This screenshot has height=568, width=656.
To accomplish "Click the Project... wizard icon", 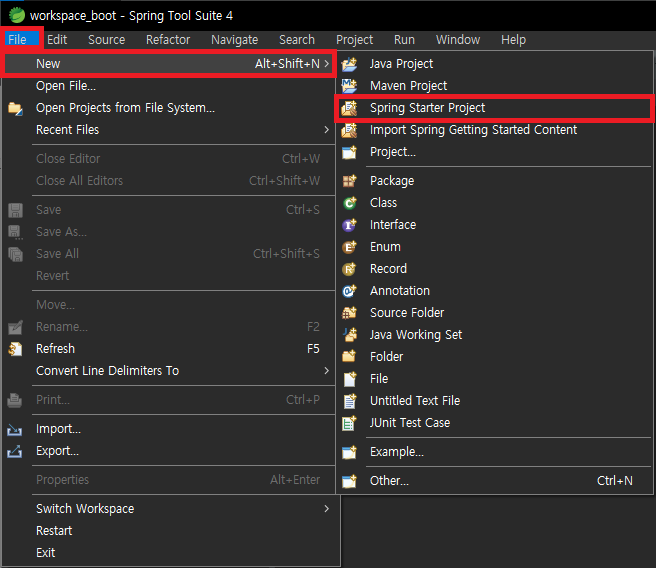I will pos(349,152).
